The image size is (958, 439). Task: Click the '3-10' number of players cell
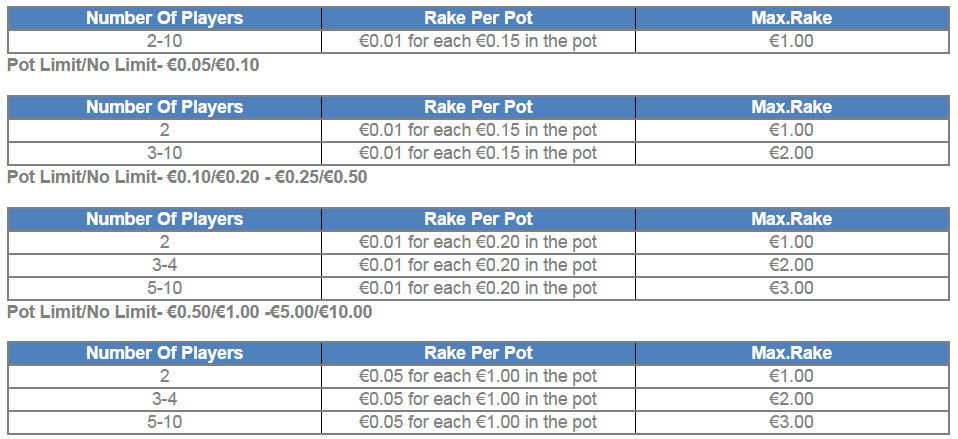(164, 153)
